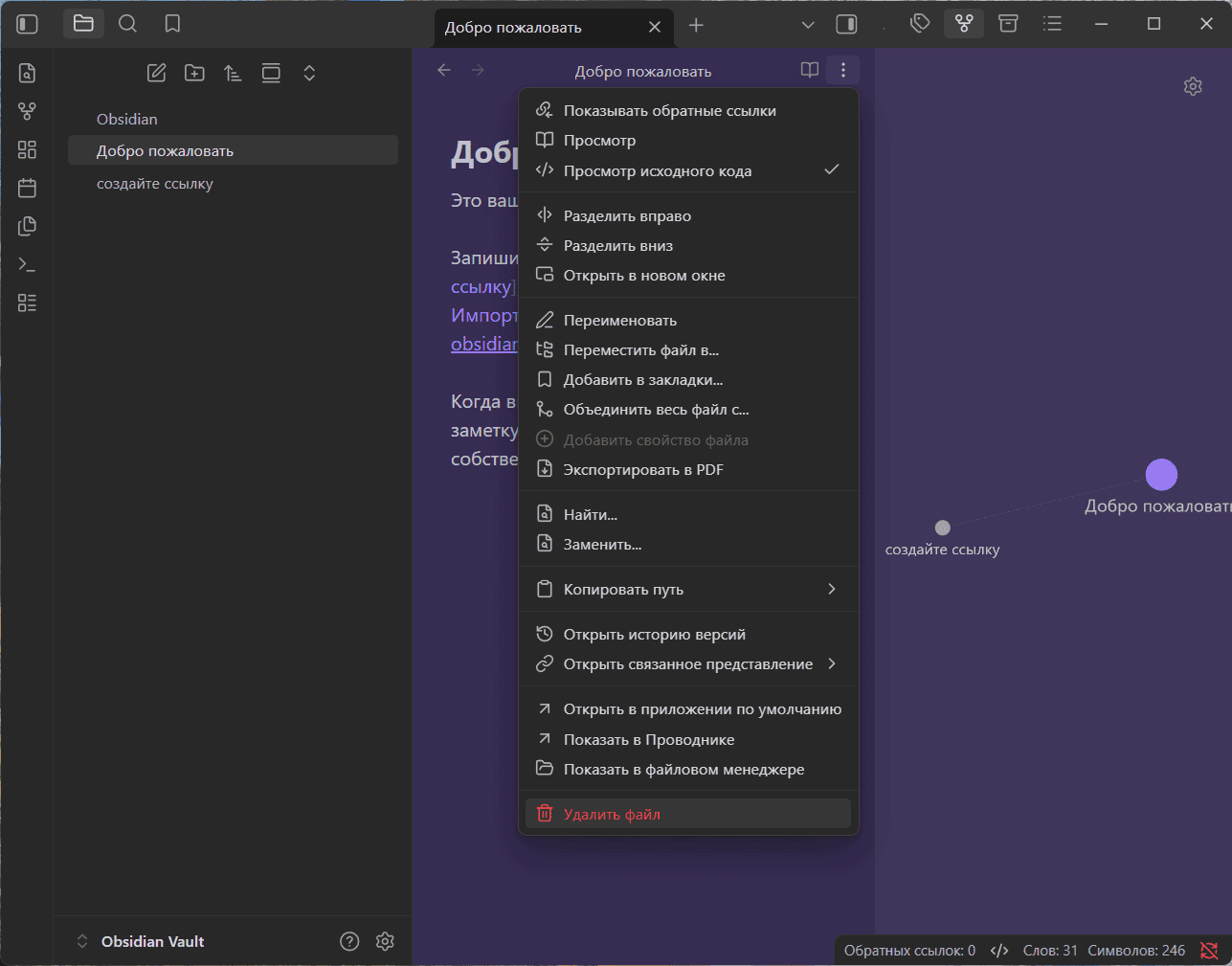Navigate back with the left arrow
Screen dimensions: 1232x966
444,70
